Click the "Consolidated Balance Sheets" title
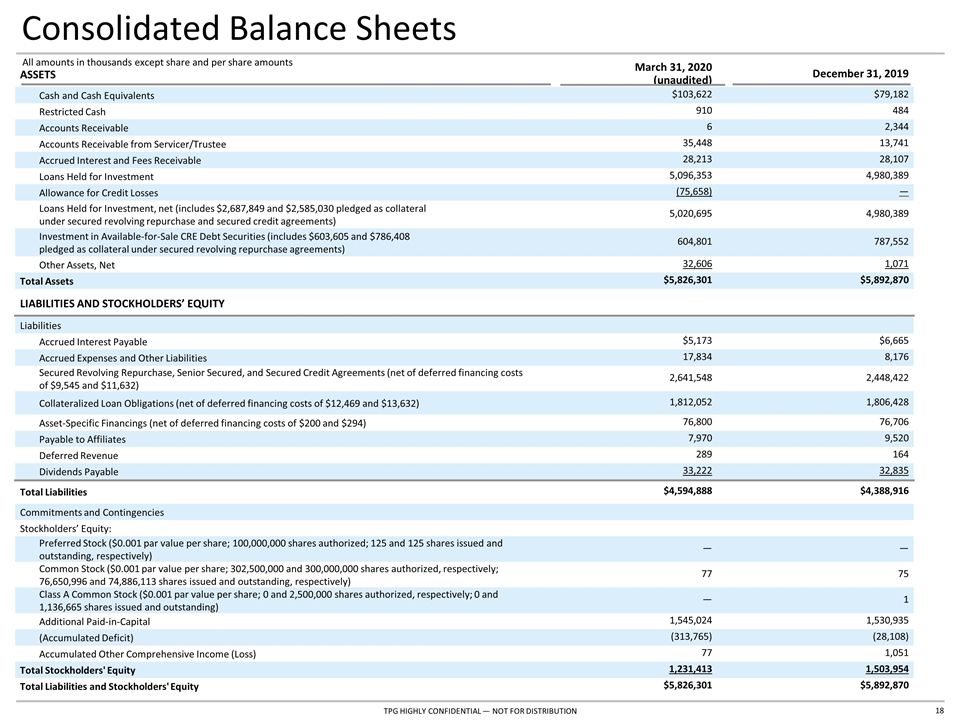 coord(239,28)
